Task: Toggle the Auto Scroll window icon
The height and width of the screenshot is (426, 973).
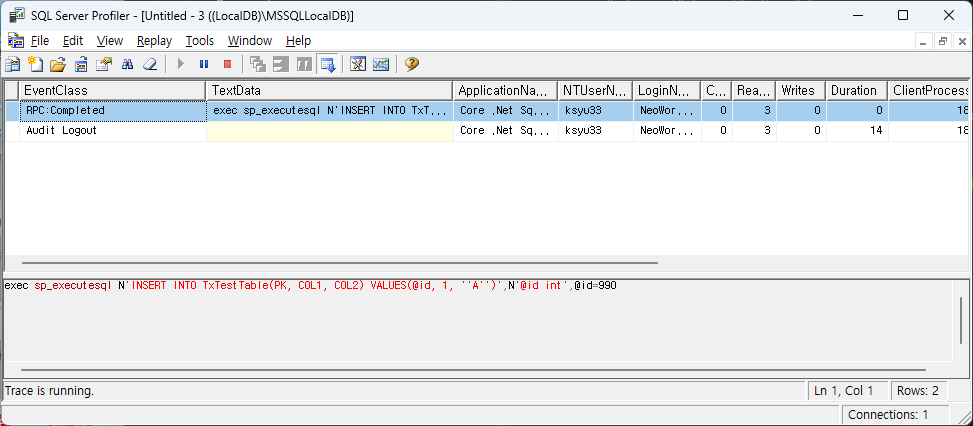Action: (x=327, y=64)
